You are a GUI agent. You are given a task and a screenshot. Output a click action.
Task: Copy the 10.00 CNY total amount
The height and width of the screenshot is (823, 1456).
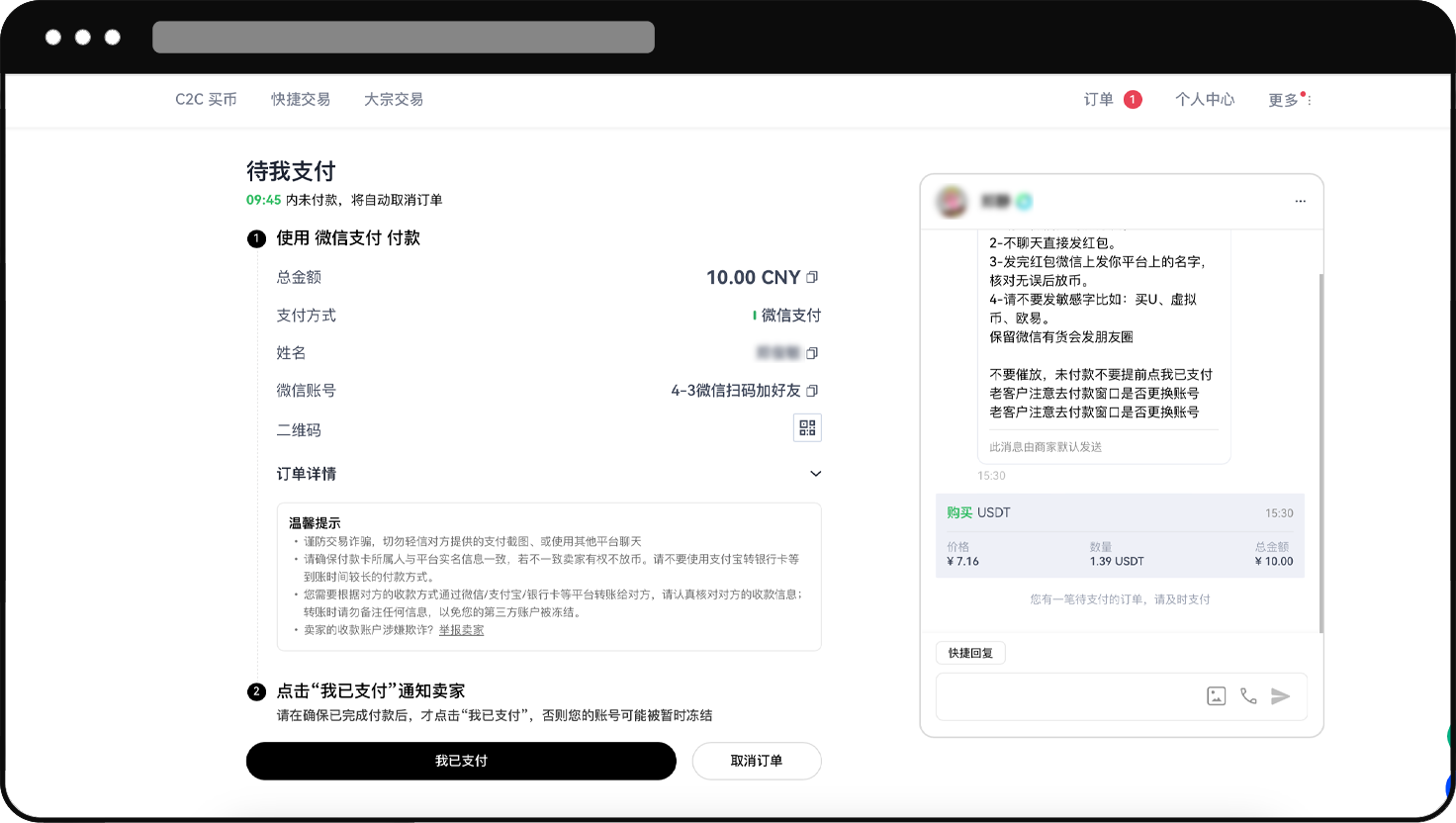click(812, 277)
